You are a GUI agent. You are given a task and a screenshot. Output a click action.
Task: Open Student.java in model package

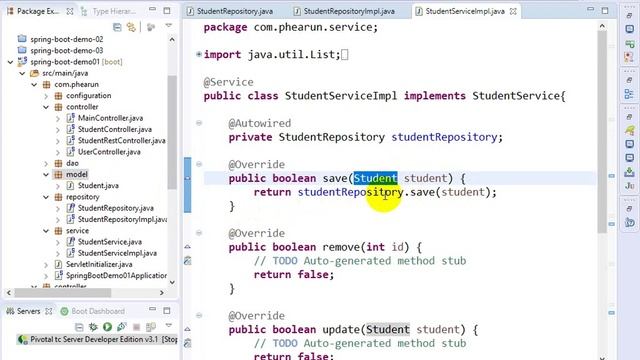(x=98, y=186)
